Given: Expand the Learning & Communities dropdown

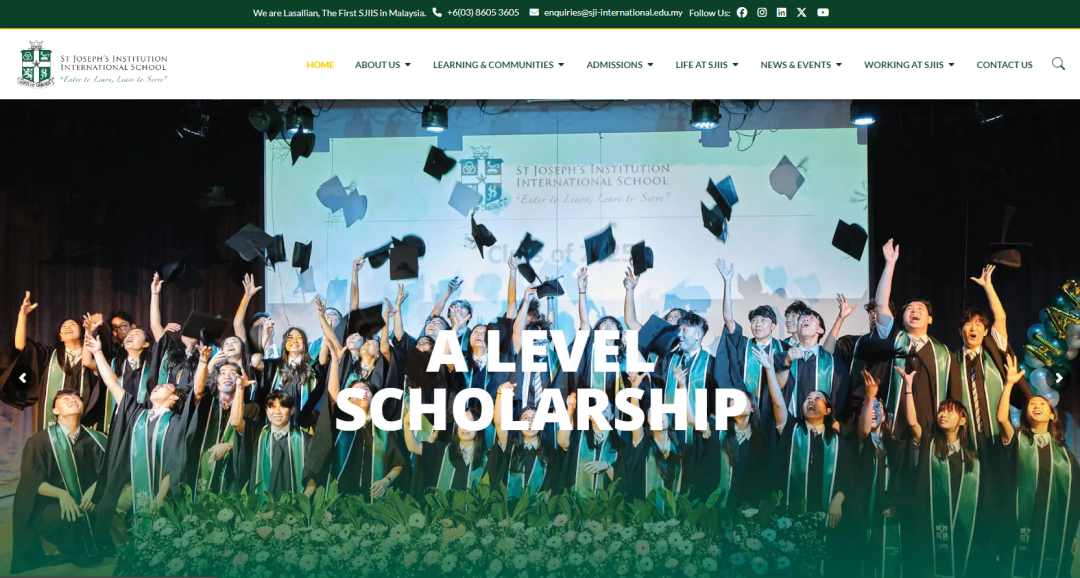Looking at the screenshot, I should (x=499, y=65).
